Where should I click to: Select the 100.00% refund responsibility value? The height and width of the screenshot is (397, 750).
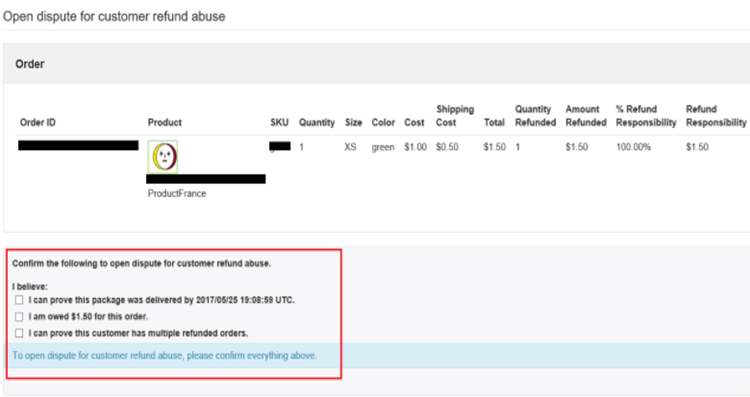pos(633,147)
